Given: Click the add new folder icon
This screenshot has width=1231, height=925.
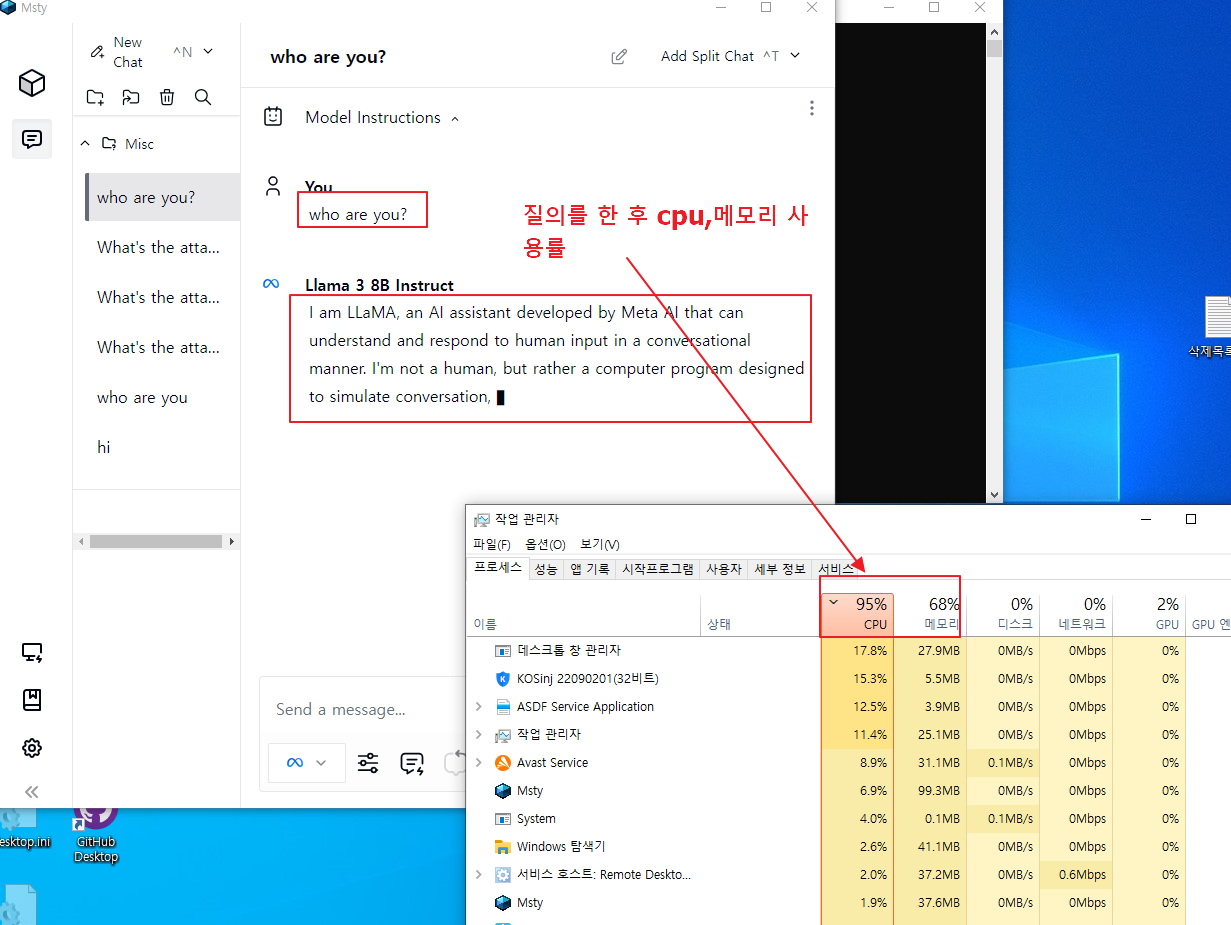Looking at the screenshot, I should click(95, 97).
